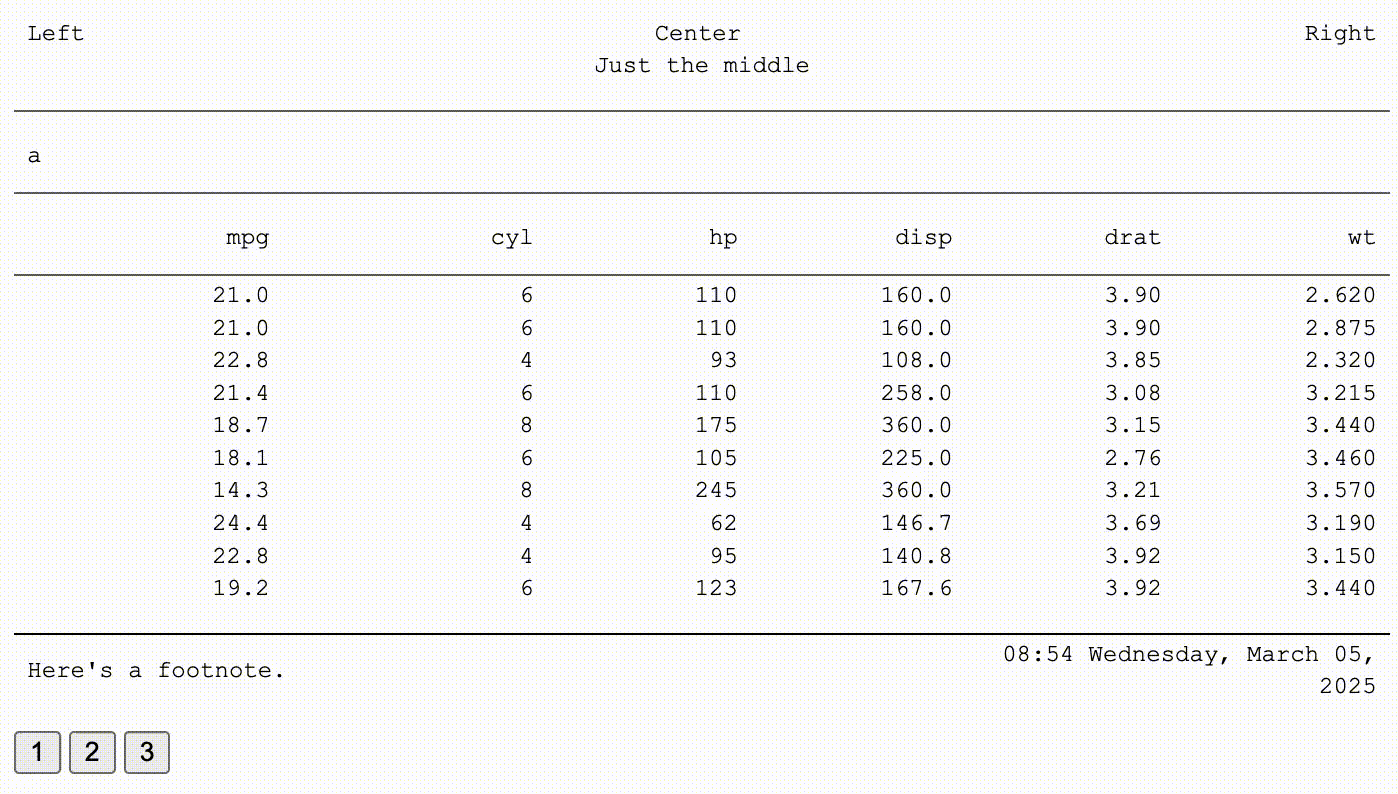The width and height of the screenshot is (1398, 794).
Task: Click the Left header text
Action: pyautogui.click(x=56, y=33)
